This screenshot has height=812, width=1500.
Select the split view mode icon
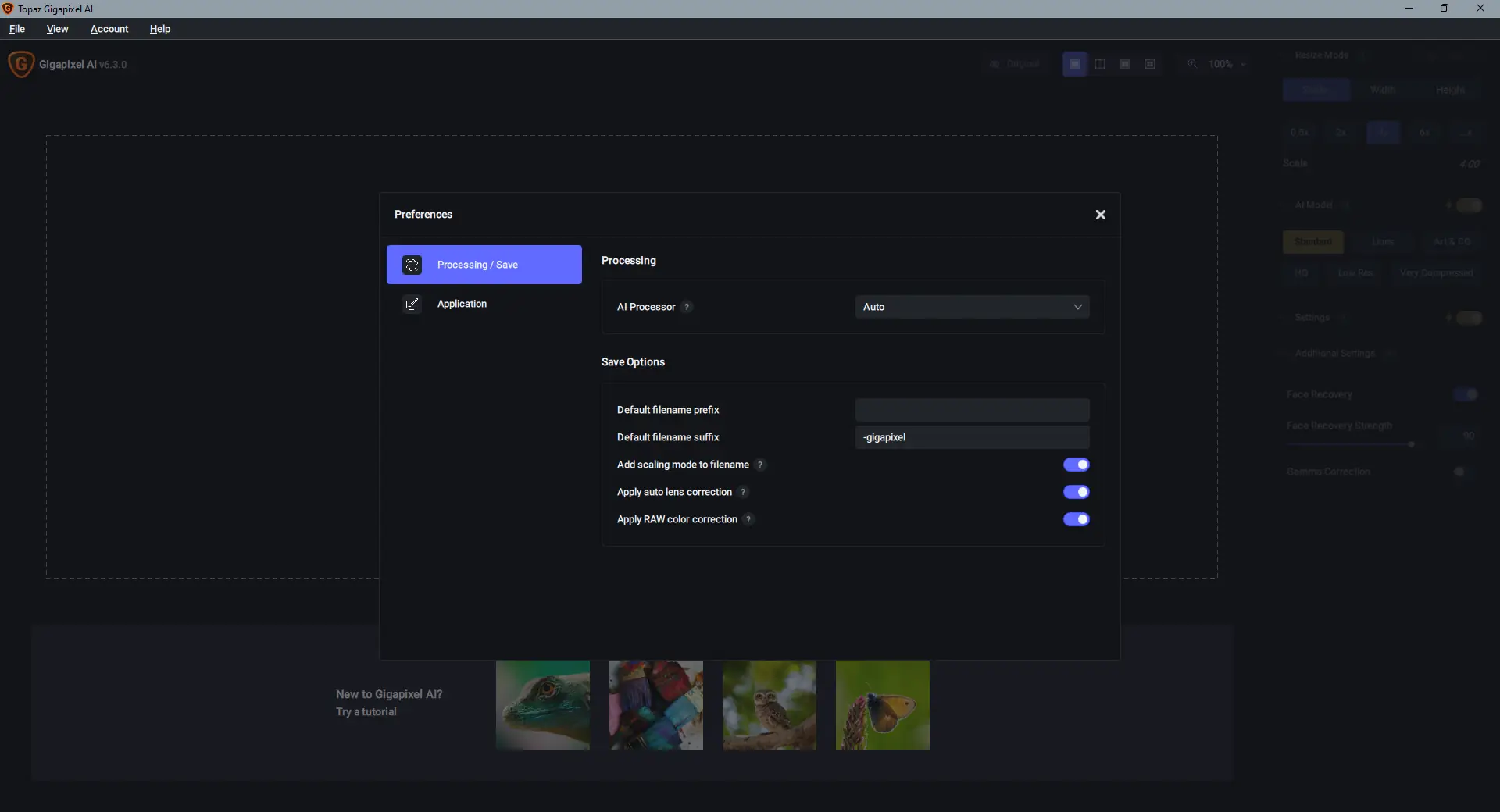point(1100,64)
